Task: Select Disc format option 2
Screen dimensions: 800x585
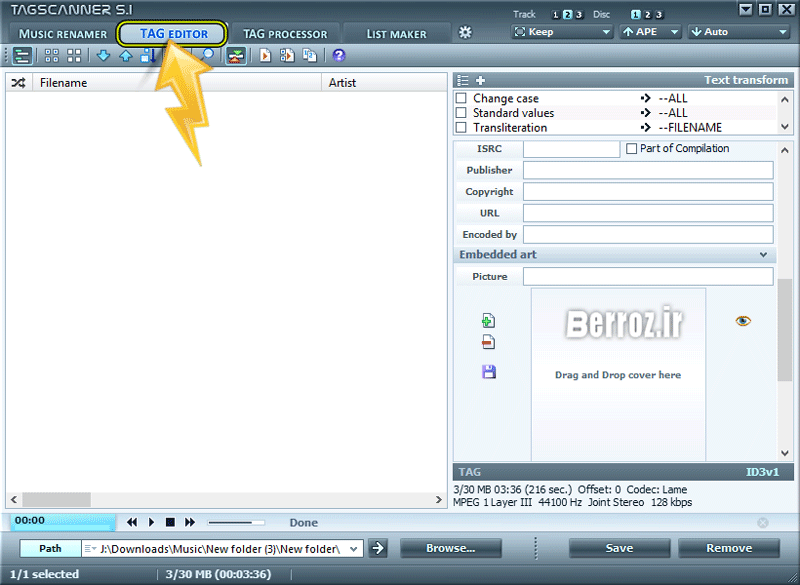Action: pos(647,15)
